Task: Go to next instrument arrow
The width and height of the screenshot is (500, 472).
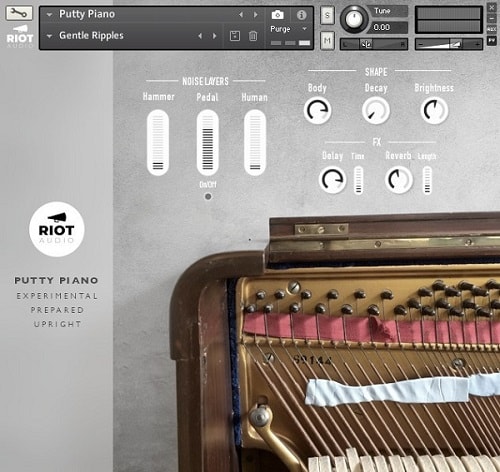Action: click(256, 15)
